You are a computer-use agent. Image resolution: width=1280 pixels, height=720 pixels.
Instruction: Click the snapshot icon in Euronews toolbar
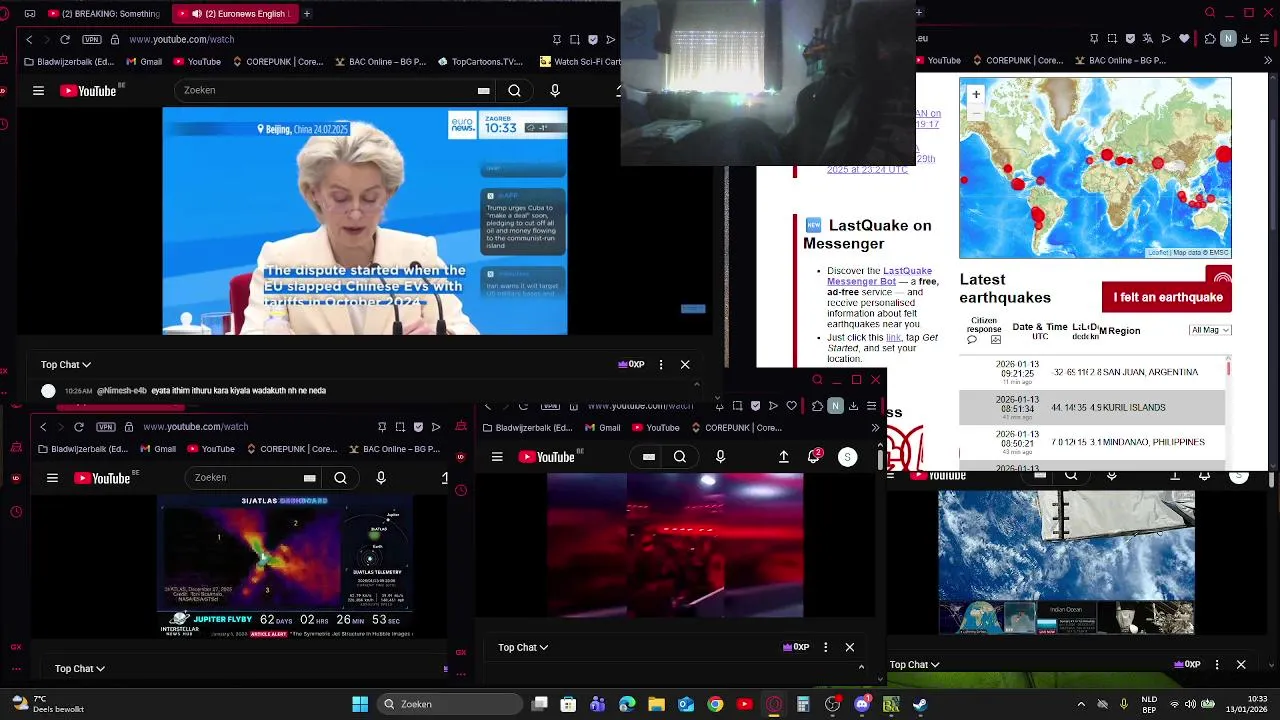click(x=575, y=39)
